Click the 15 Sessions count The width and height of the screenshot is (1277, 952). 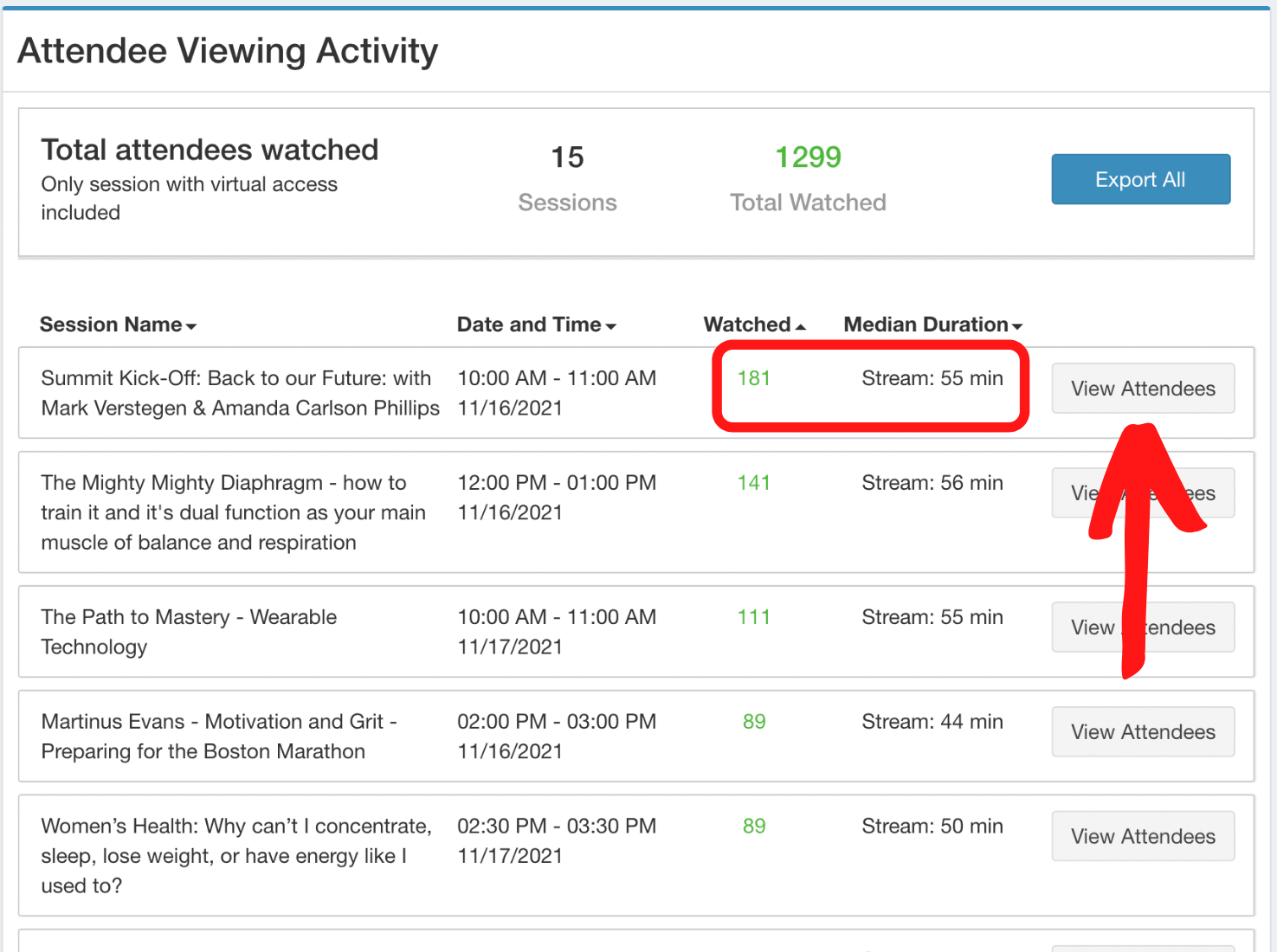(x=567, y=158)
